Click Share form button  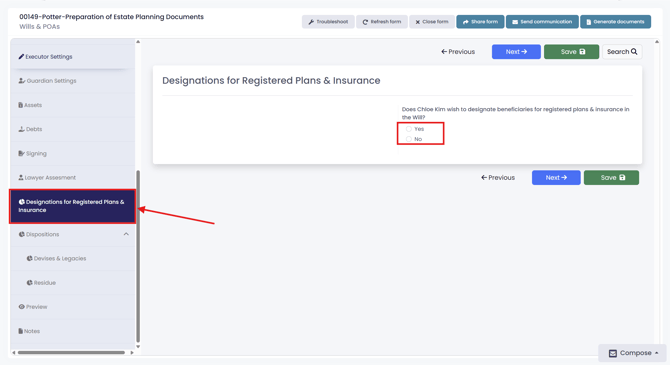click(480, 22)
